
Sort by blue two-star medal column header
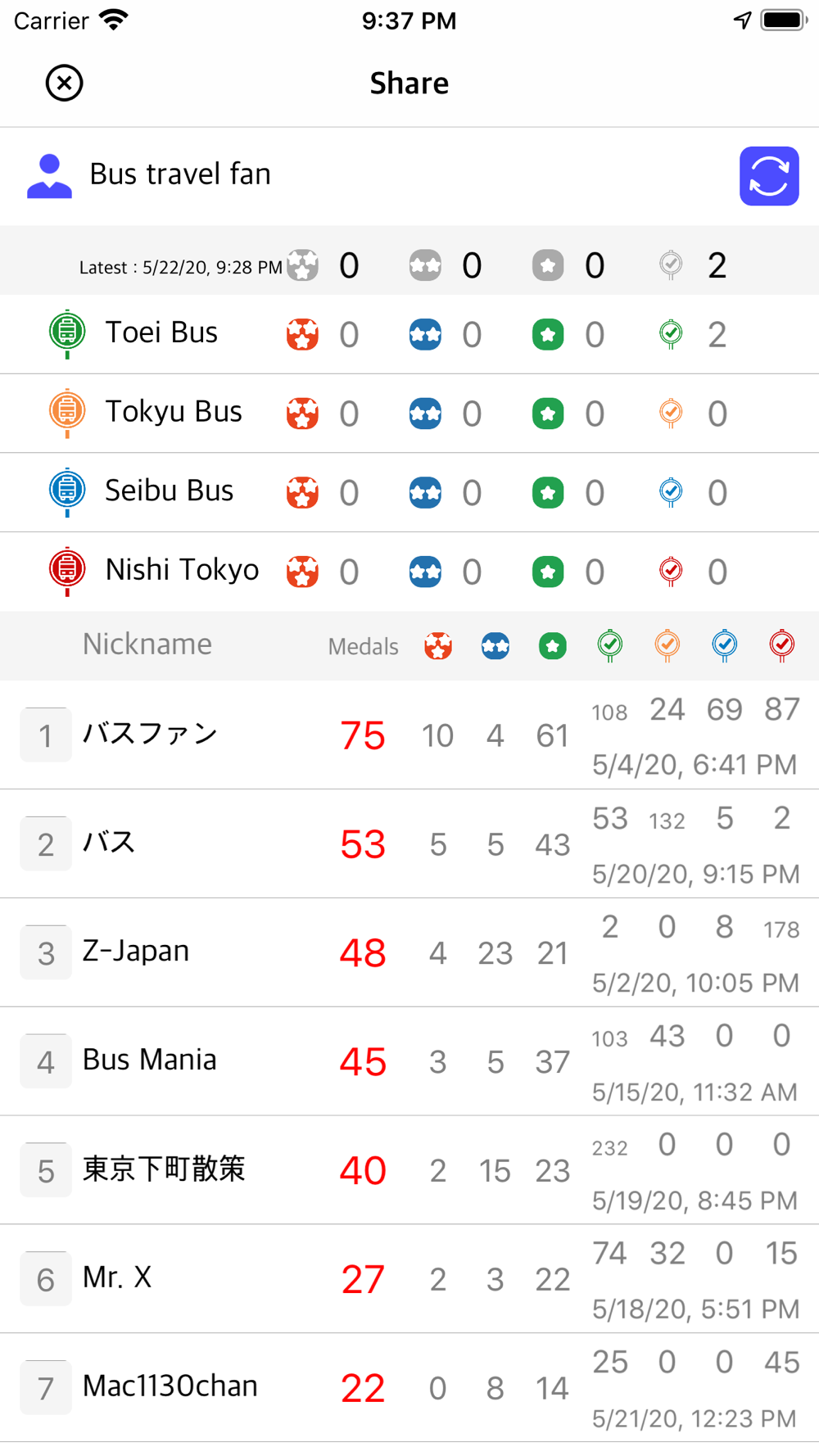(x=495, y=646)
